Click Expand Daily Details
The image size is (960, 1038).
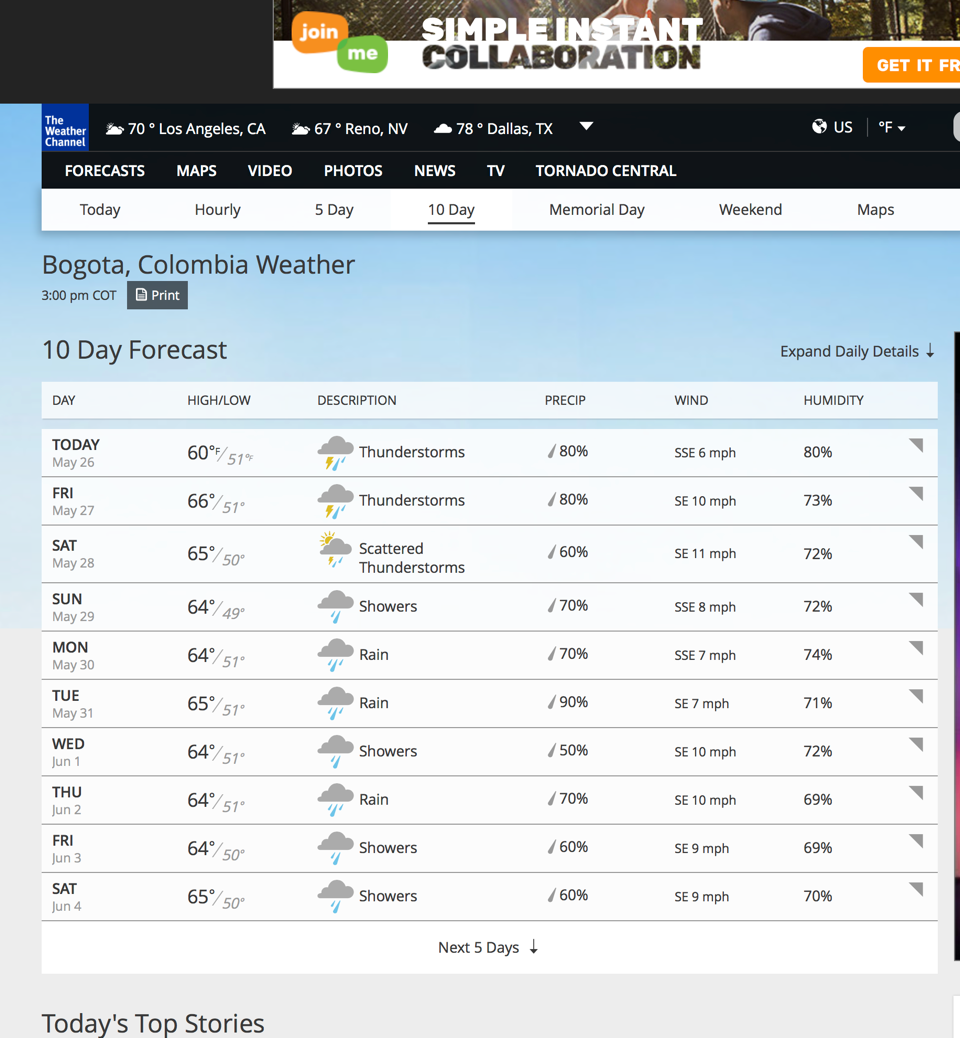(857, 351)
